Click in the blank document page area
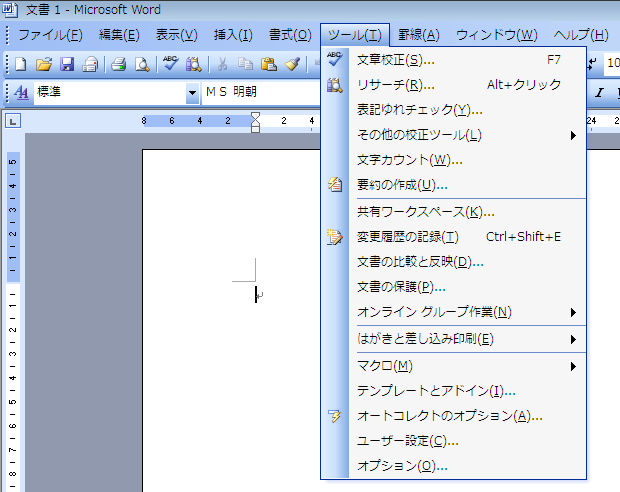This screenshot has height=492, width=620. (x=231, y=320)
